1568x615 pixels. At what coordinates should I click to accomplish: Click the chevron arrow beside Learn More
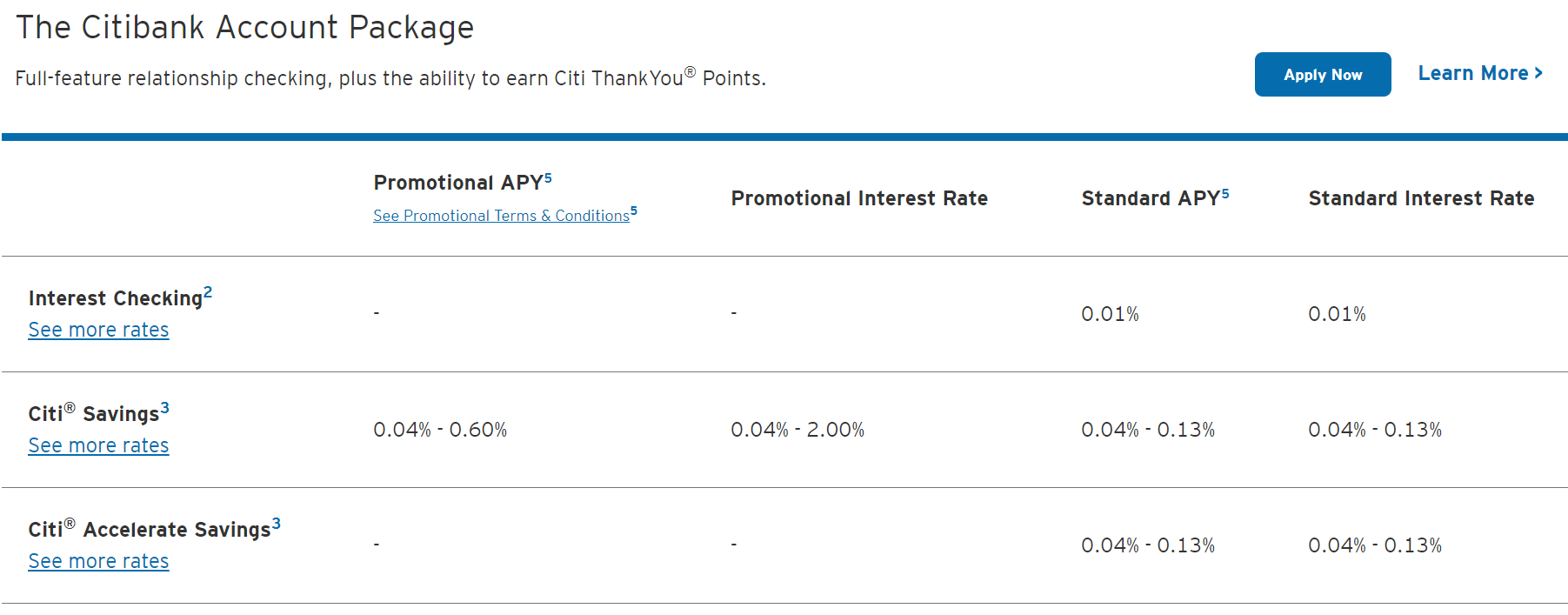pos(1538,74)
